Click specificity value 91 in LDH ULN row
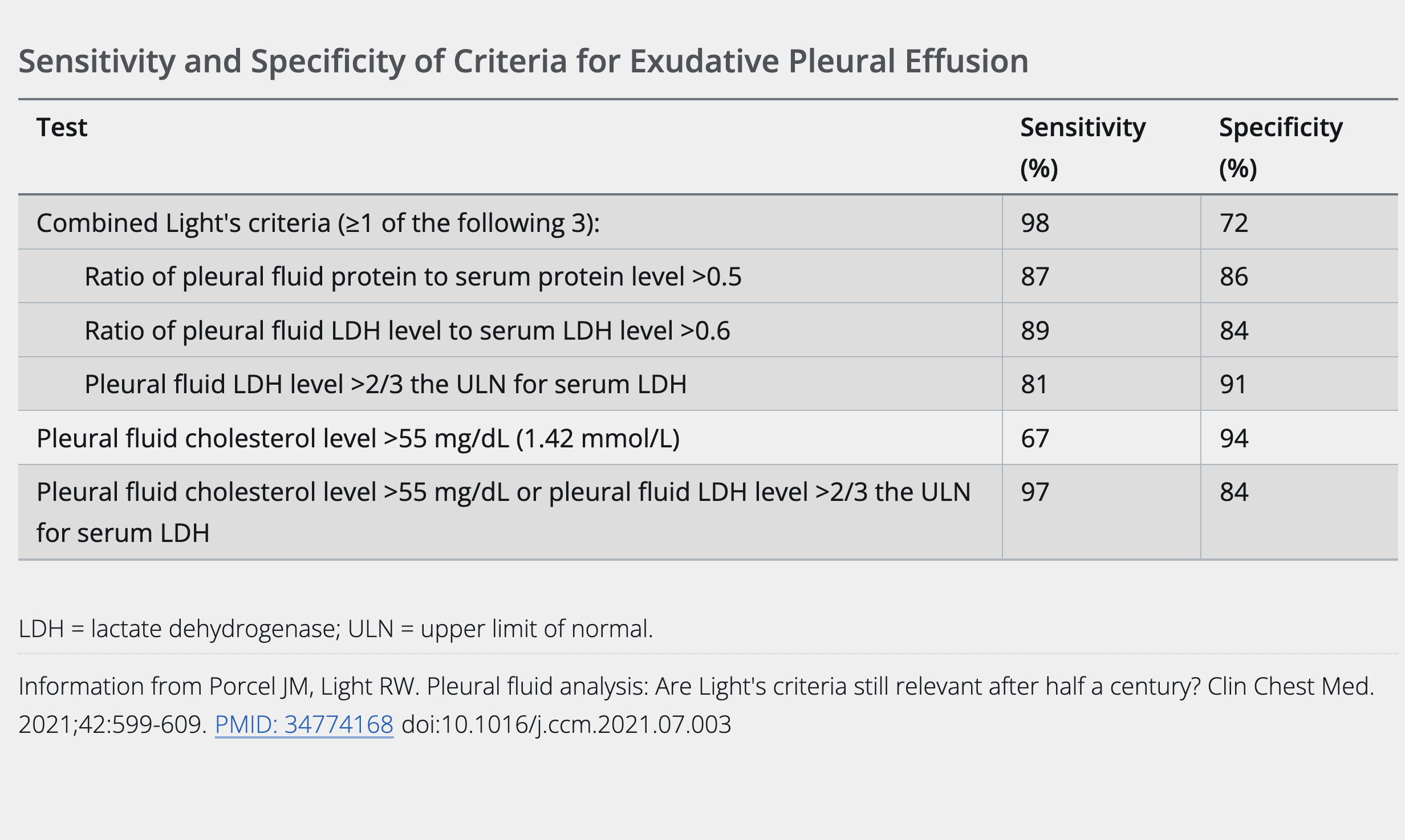This screenshot has width=1405, height=840. point(1233,384)
